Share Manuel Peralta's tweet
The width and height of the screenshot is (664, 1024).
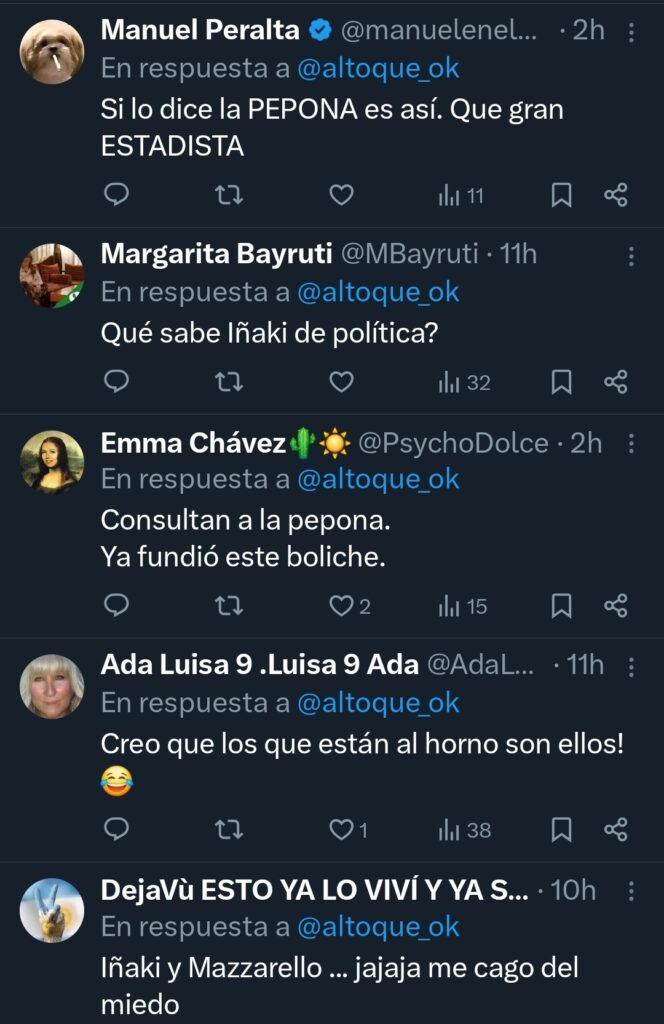616,195
